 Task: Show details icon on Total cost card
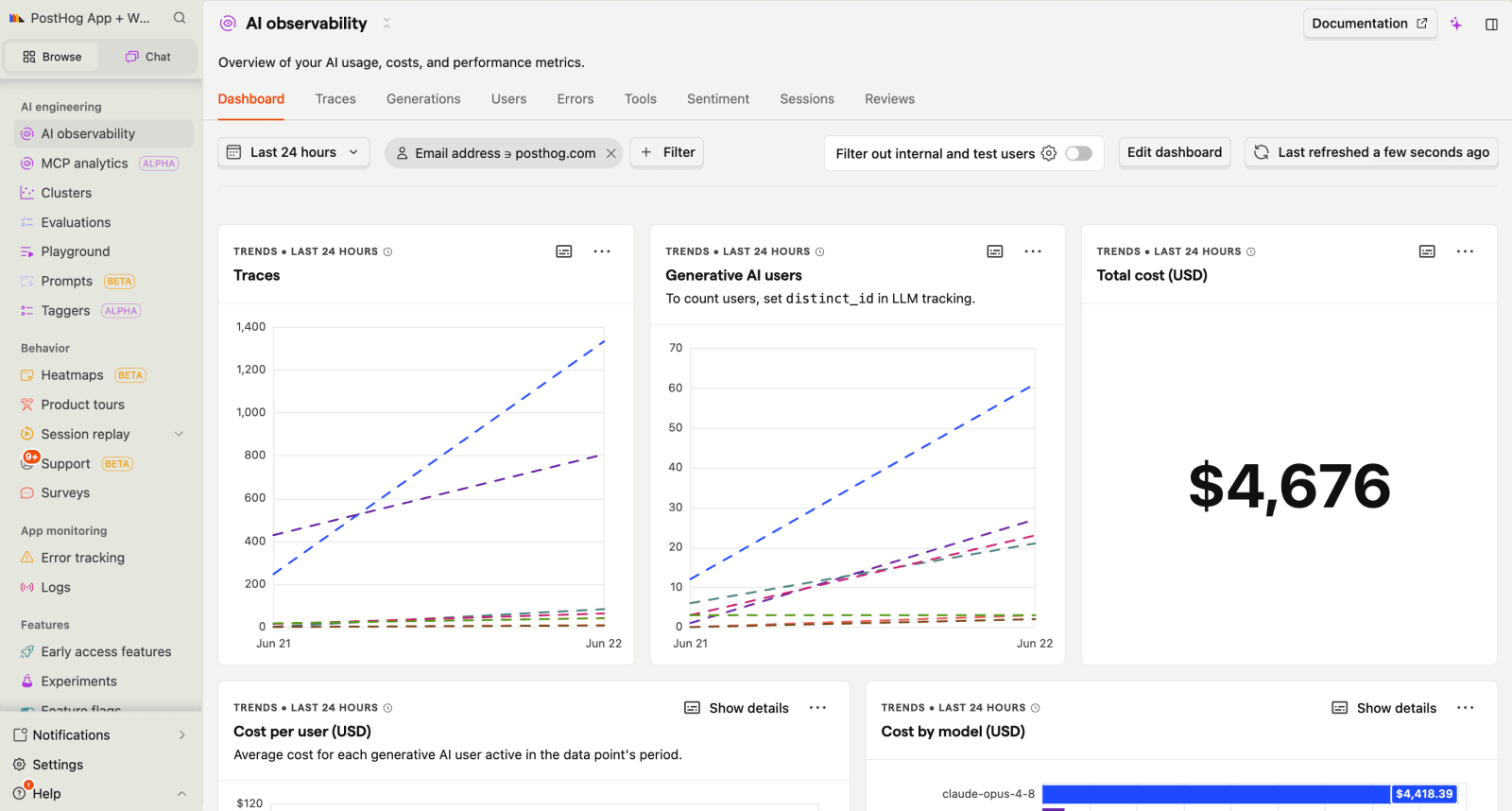click(x=1427, y=251)
